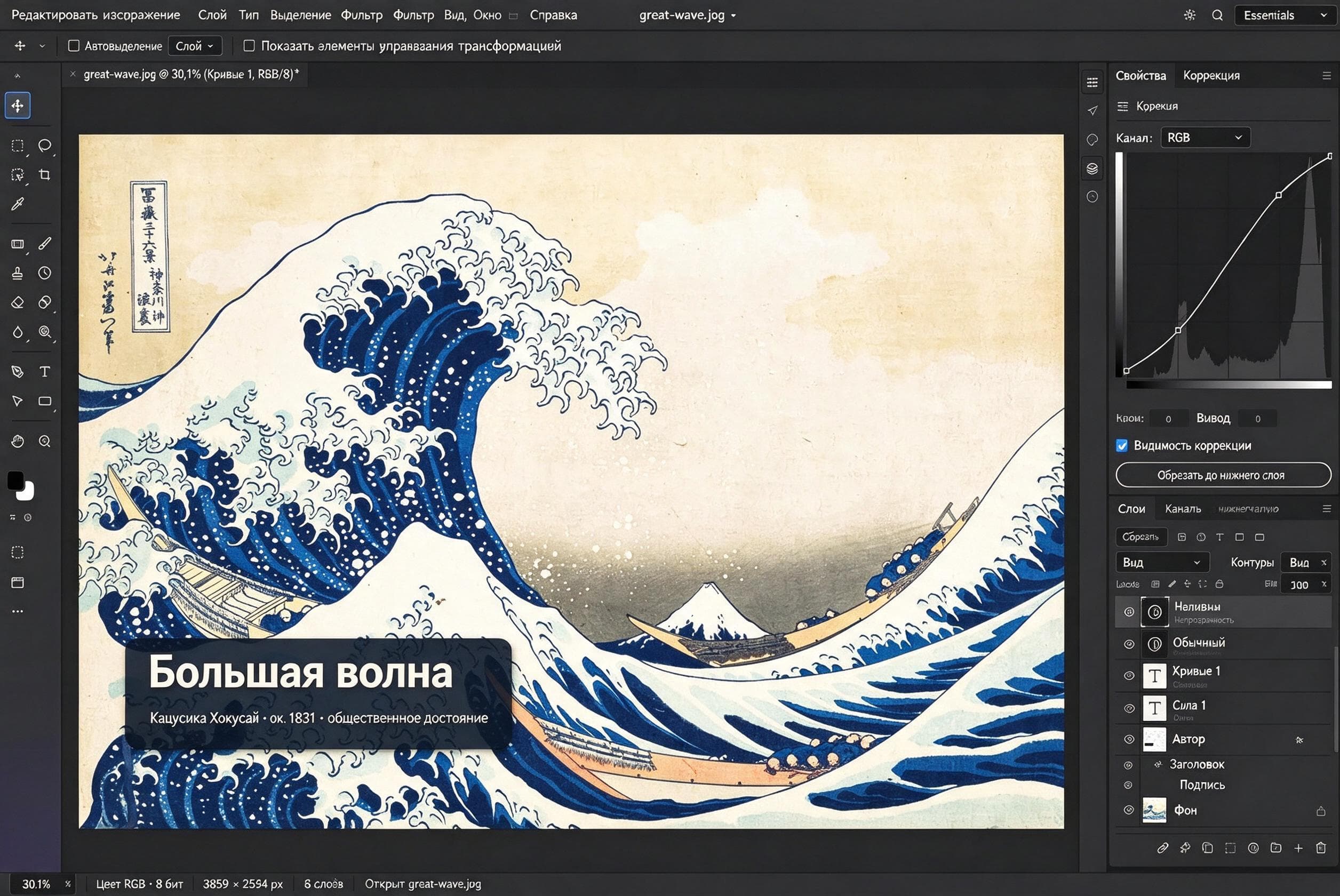Click the link layers icon
The height and width of the screenshot is (896, 1340).
1162,848
